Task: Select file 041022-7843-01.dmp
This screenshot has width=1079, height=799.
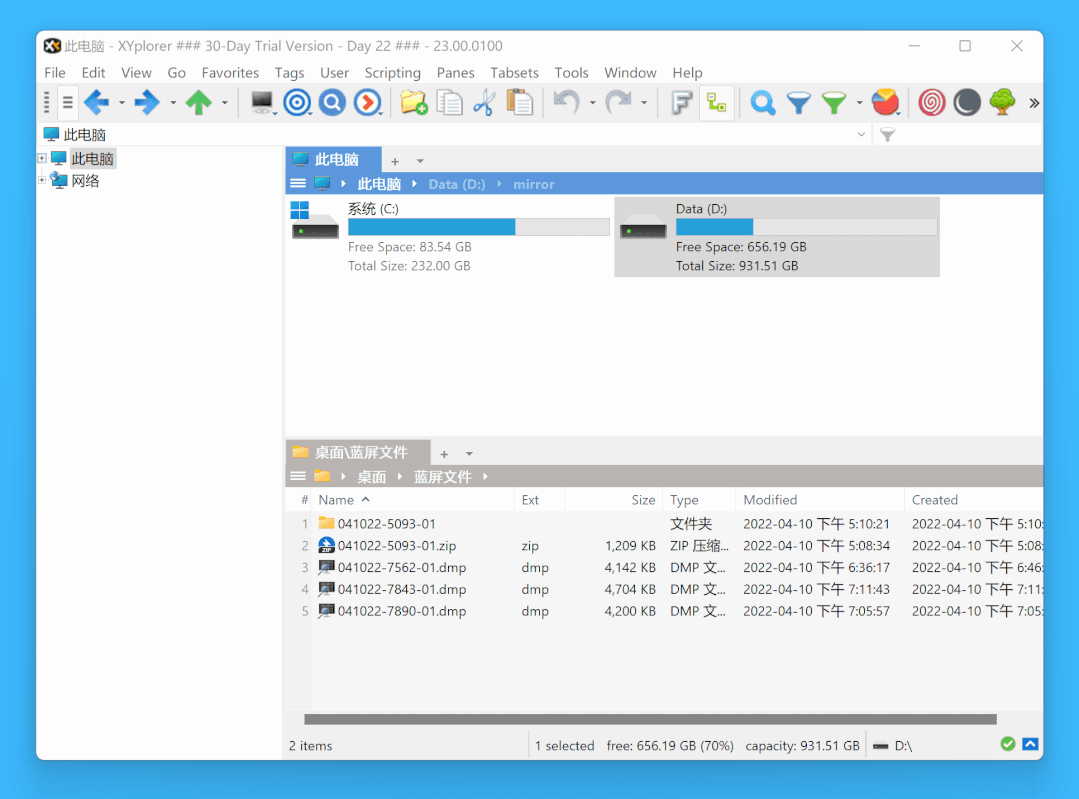Action: point(402,589)
